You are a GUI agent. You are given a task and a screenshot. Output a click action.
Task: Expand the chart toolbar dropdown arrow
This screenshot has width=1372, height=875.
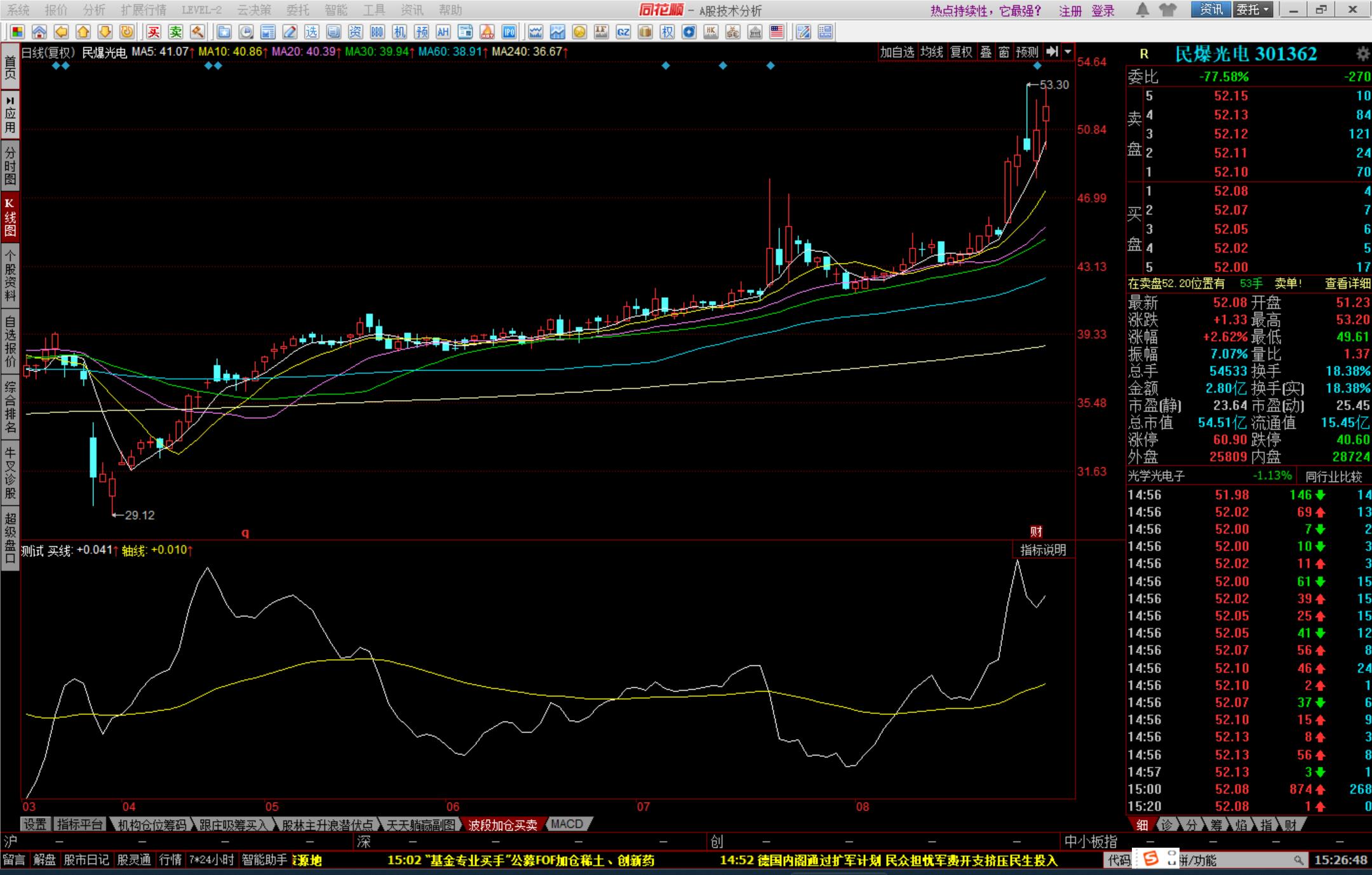coord(1068,52)
